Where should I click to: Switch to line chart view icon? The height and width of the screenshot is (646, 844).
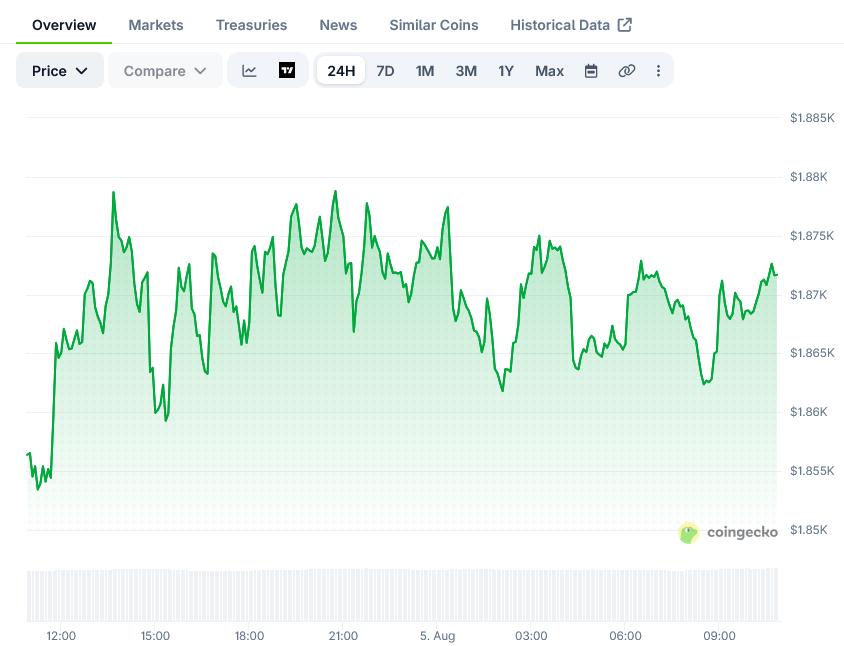click(x=249, y=71)
